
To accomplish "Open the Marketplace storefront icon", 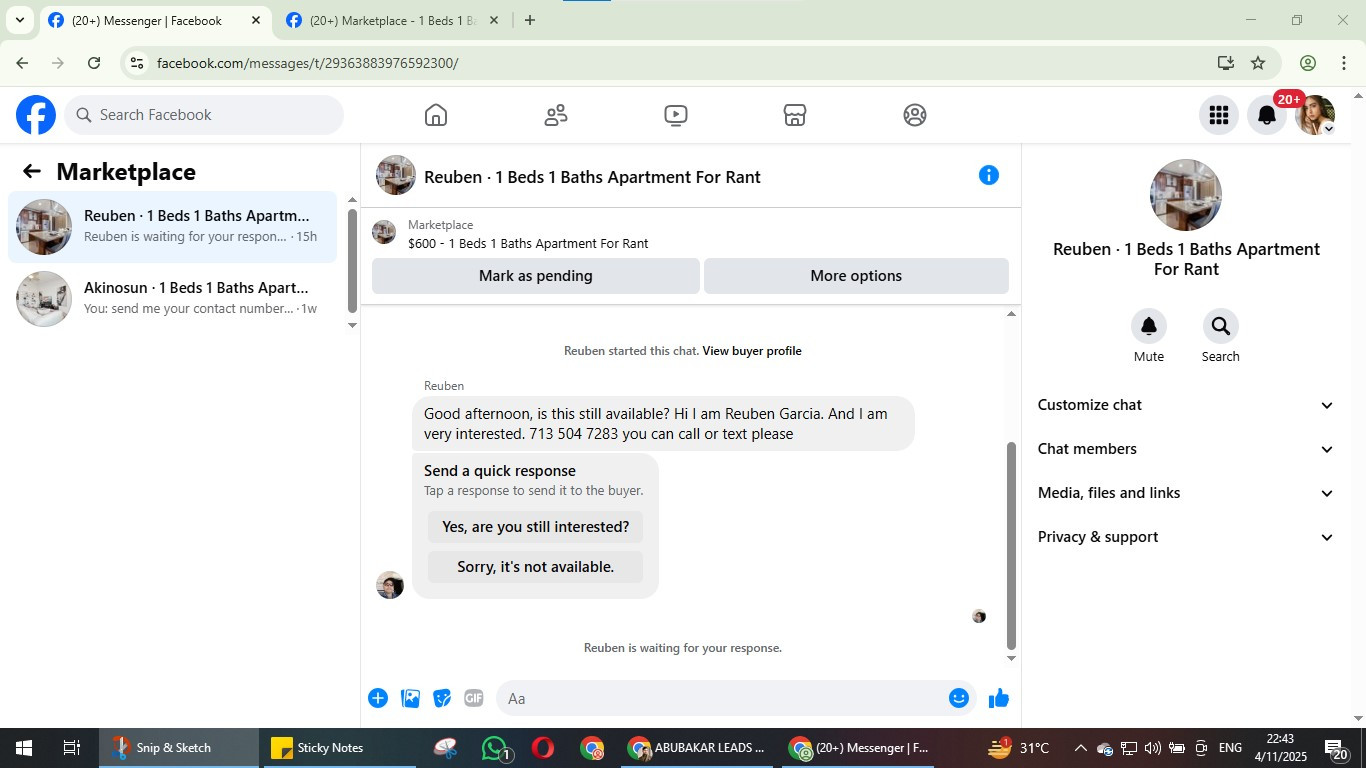I will 795,115.
